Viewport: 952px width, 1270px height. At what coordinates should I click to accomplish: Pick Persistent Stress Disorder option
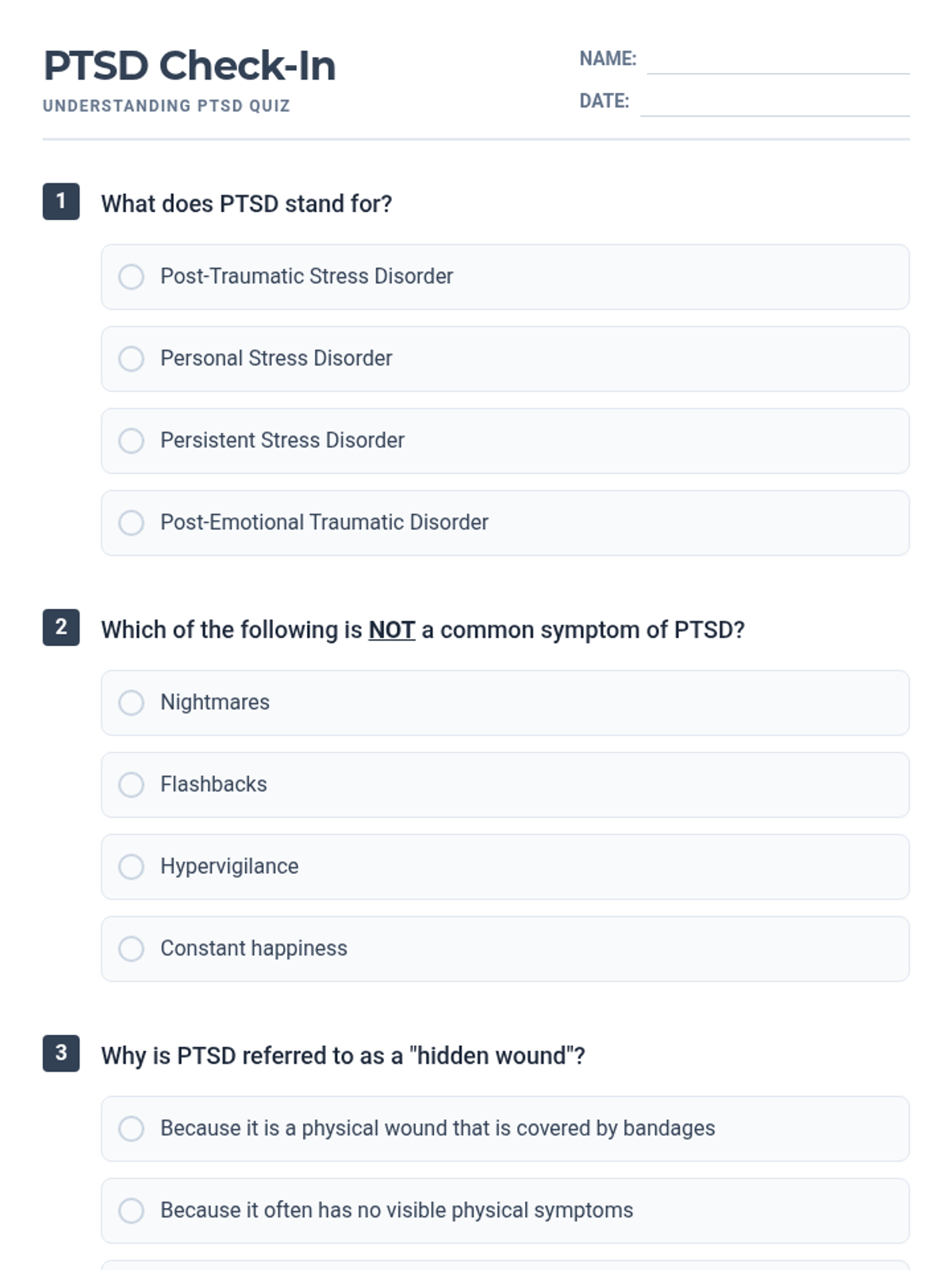coord(132,441)
